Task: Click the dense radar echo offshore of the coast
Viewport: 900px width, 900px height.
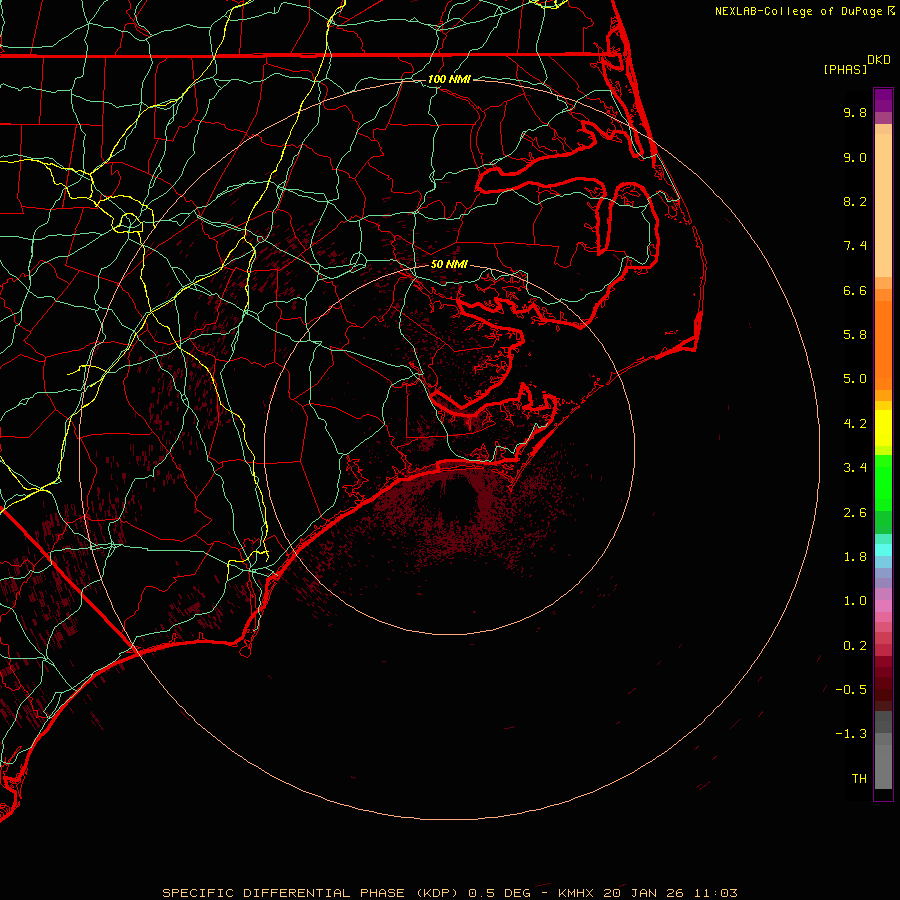Action: (459, 511)
